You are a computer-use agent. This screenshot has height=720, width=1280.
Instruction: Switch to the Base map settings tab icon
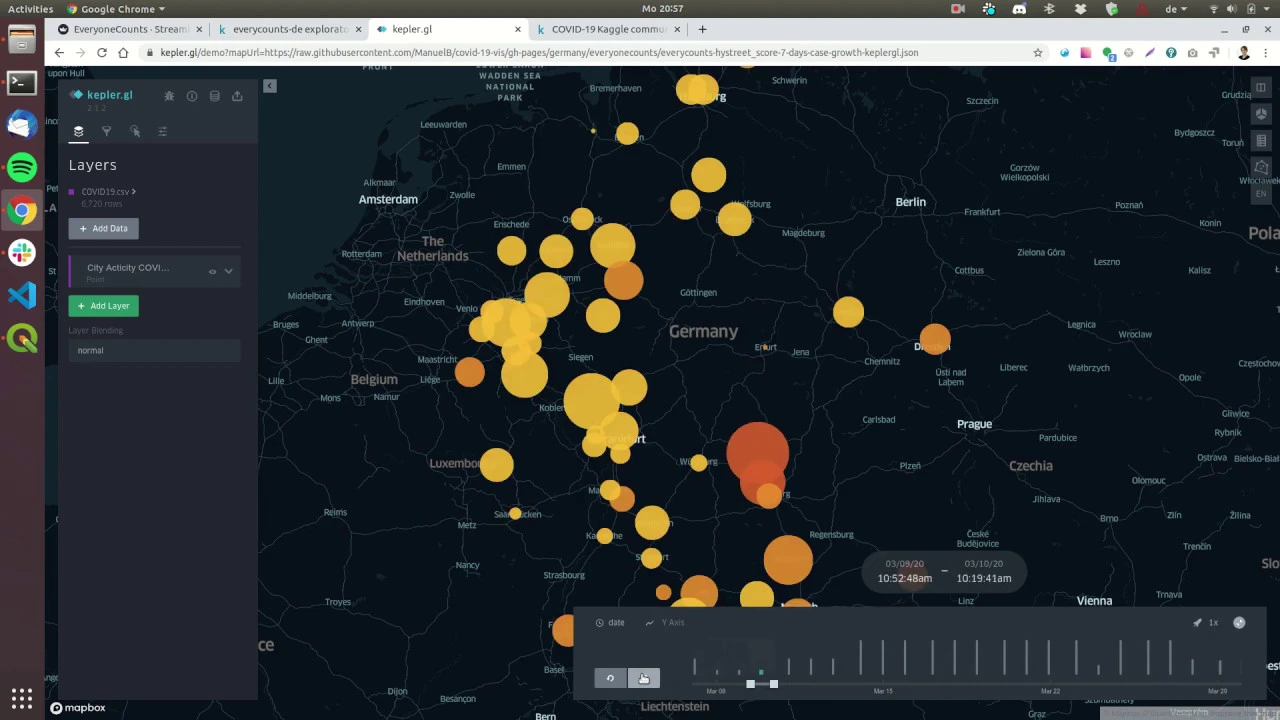(x=163, y=131)
